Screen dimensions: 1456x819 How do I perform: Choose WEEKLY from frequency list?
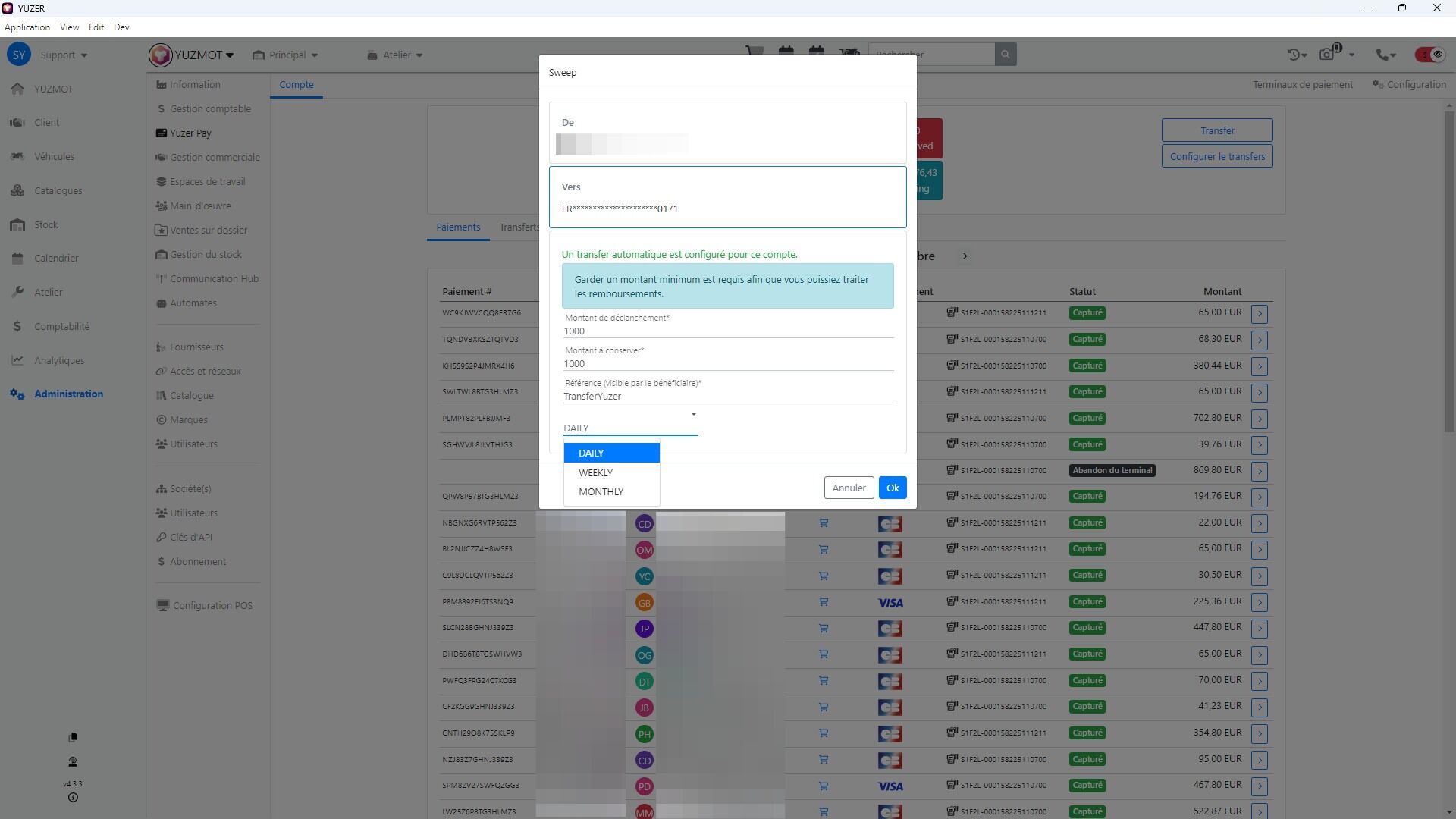tap(596, 473)
